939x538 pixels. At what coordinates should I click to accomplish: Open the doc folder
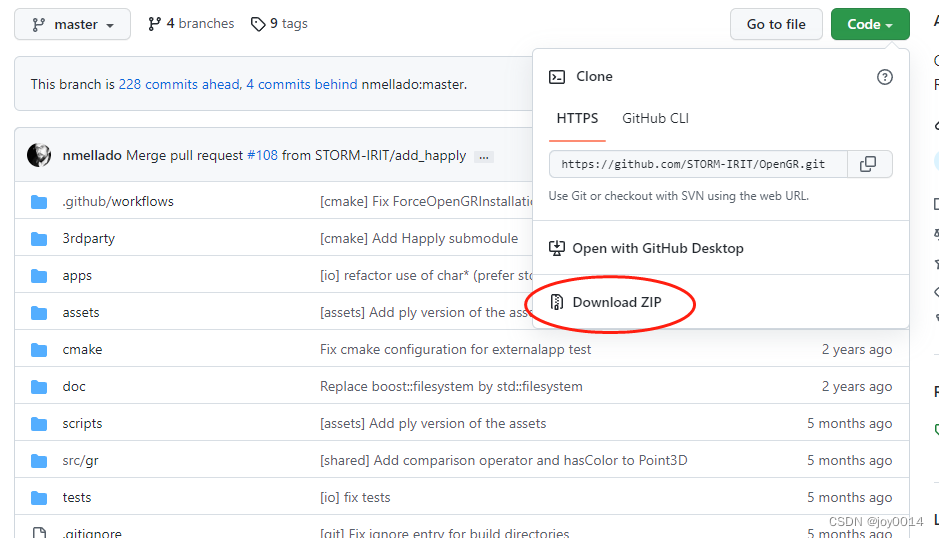74,386
